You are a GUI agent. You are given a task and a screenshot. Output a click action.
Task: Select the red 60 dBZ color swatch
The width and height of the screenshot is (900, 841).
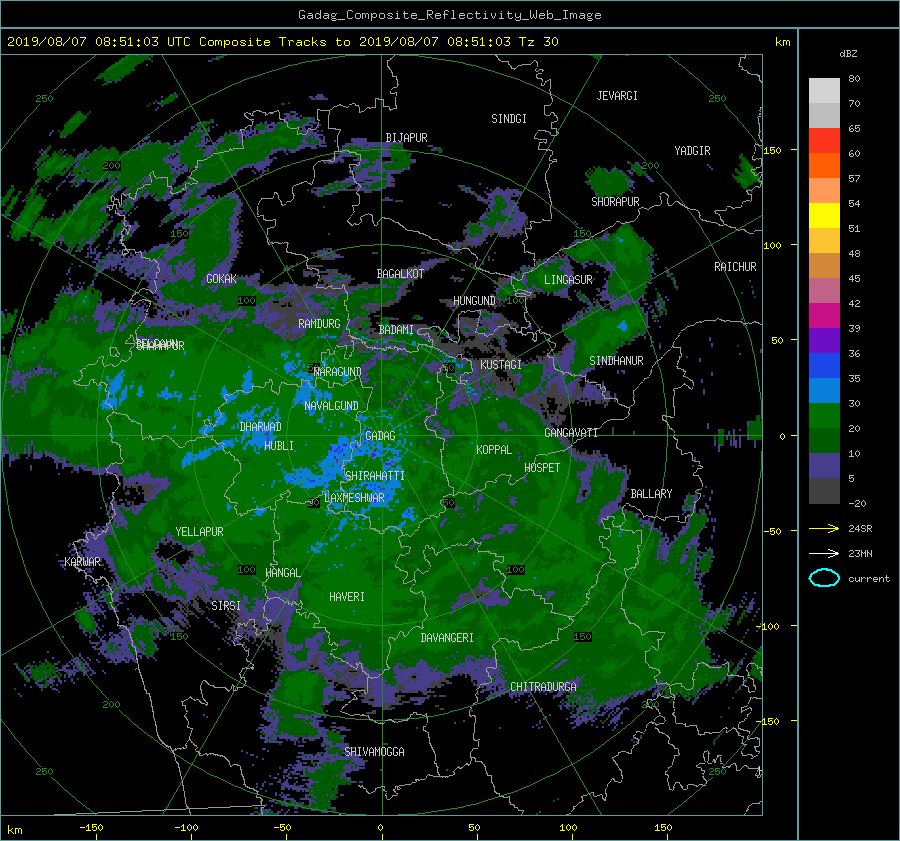824,140
